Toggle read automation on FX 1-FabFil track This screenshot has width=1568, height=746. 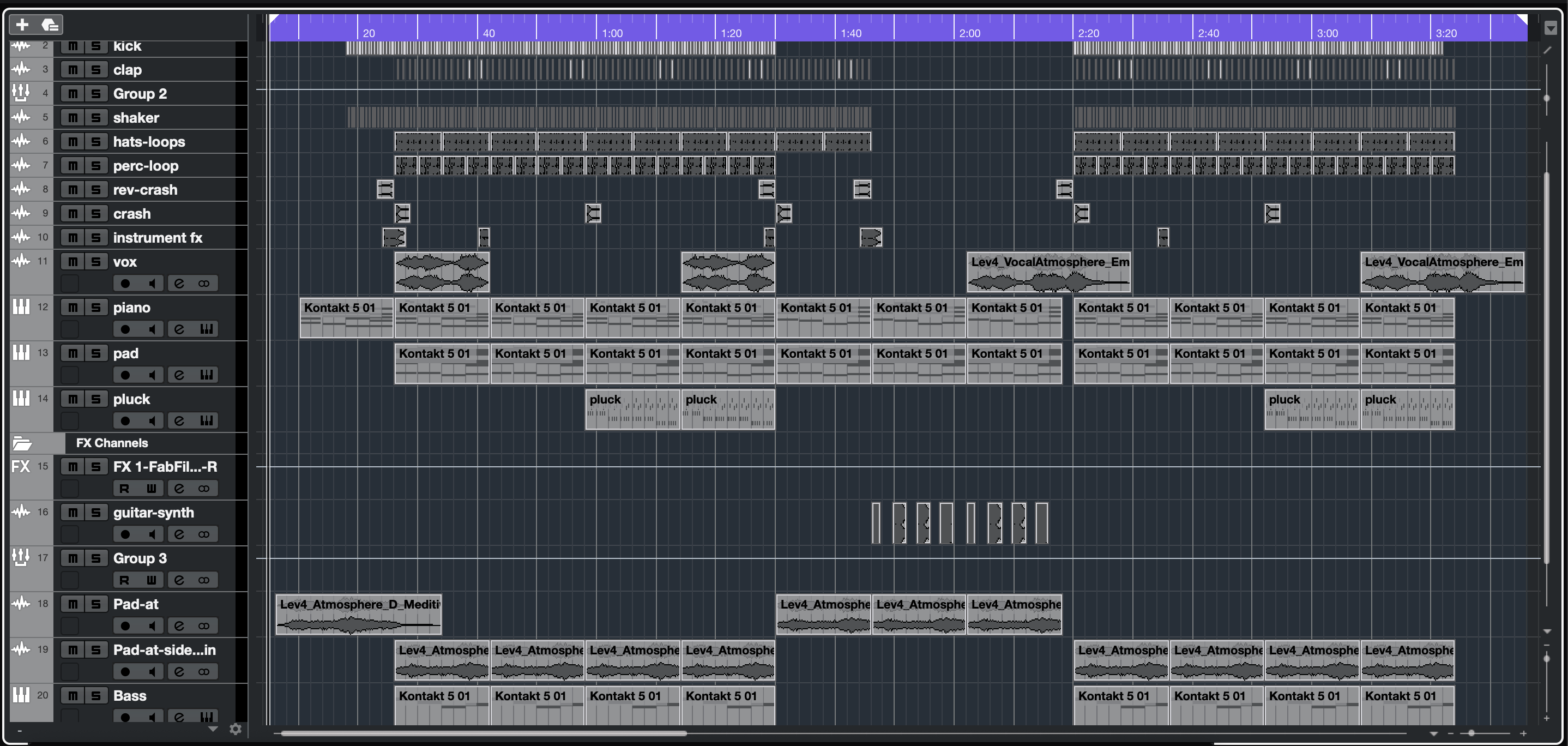pyautogui.click(x=124, y=489)
